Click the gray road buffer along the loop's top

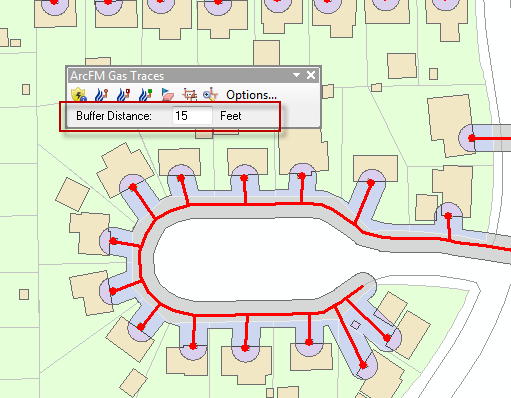253,212
